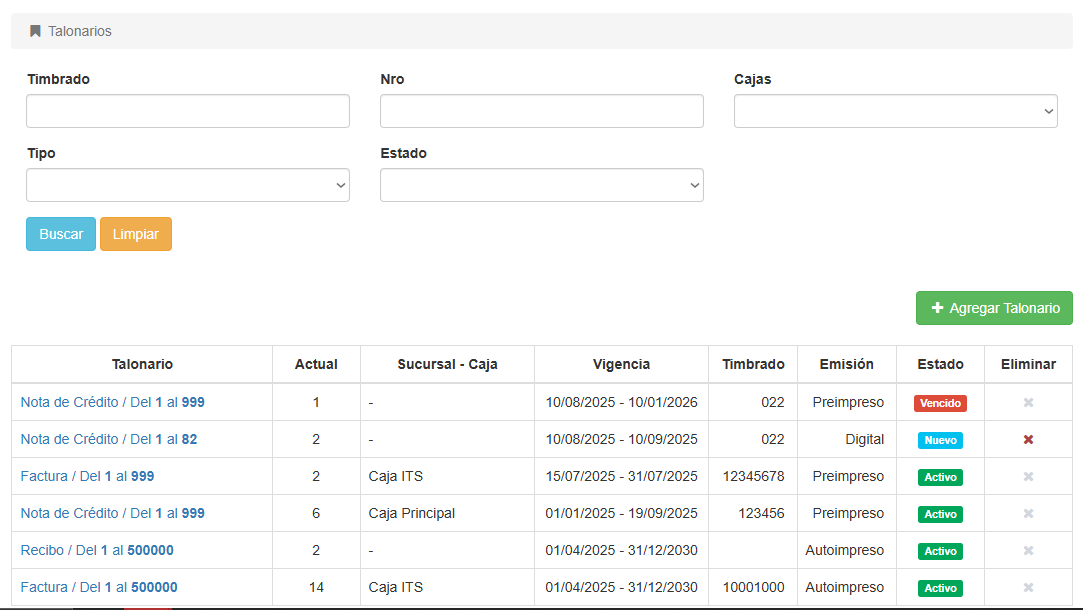Click the green Agregar Talonario button

[994, 308]
